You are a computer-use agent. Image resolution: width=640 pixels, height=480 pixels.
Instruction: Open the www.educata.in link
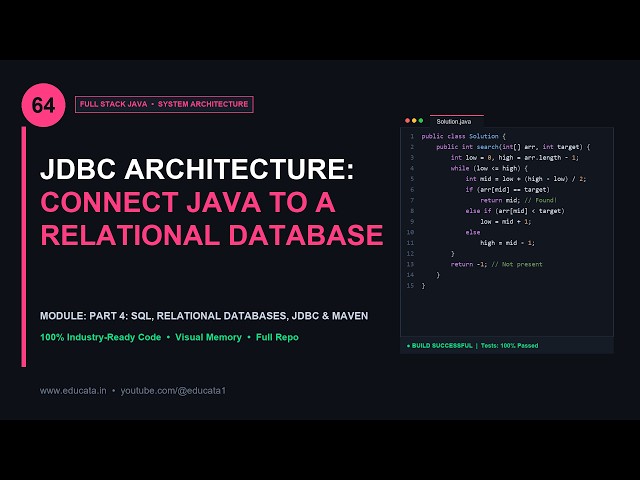point(73,391)
